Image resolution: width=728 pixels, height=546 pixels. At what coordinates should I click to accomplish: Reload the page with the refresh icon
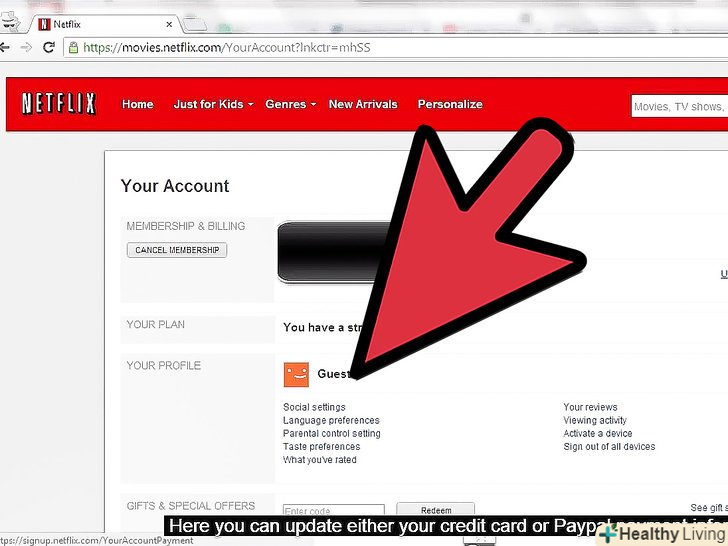coord(49,47)
